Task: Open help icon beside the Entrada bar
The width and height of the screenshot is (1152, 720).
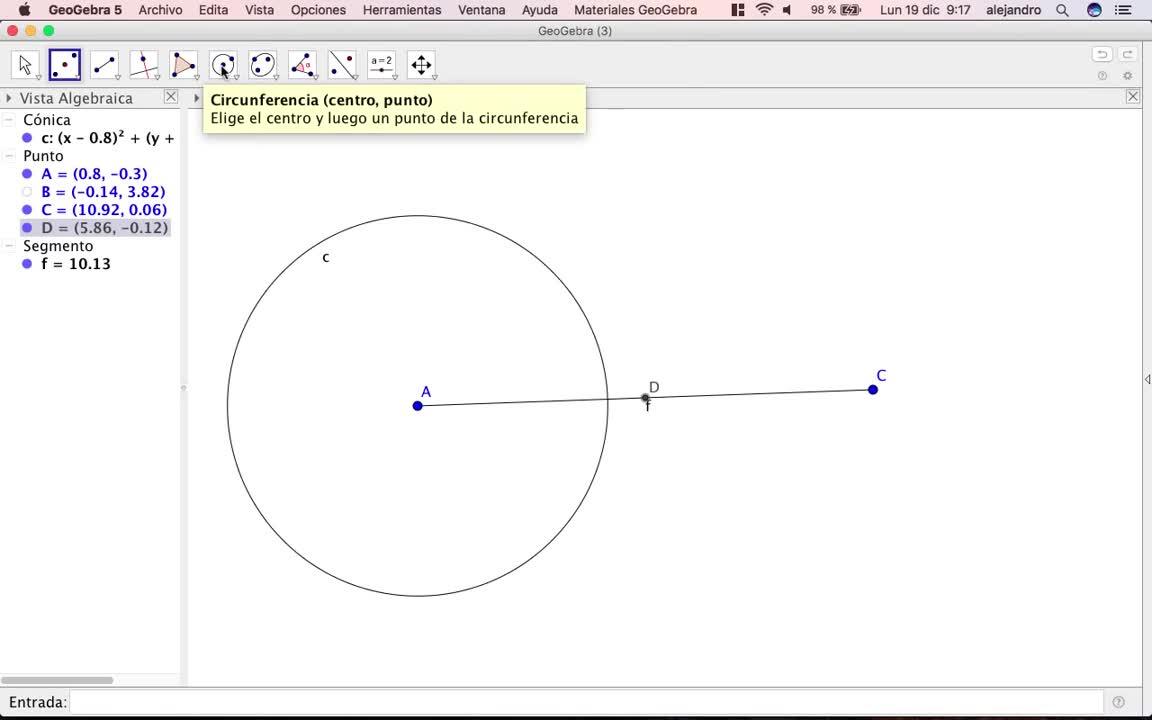Action: (x=1118, y=702)
